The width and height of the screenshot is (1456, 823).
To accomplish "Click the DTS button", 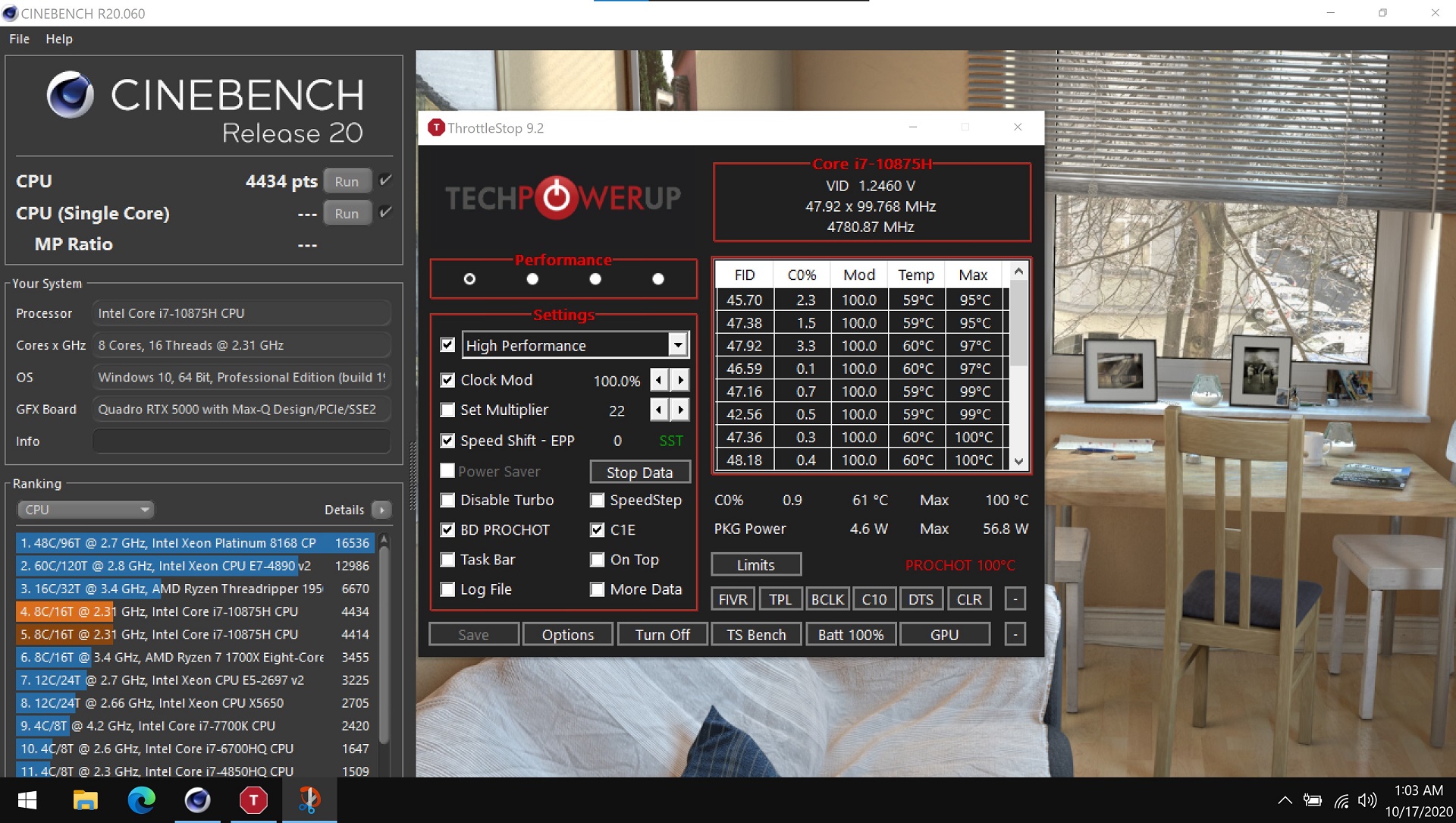I will point(921,599).
